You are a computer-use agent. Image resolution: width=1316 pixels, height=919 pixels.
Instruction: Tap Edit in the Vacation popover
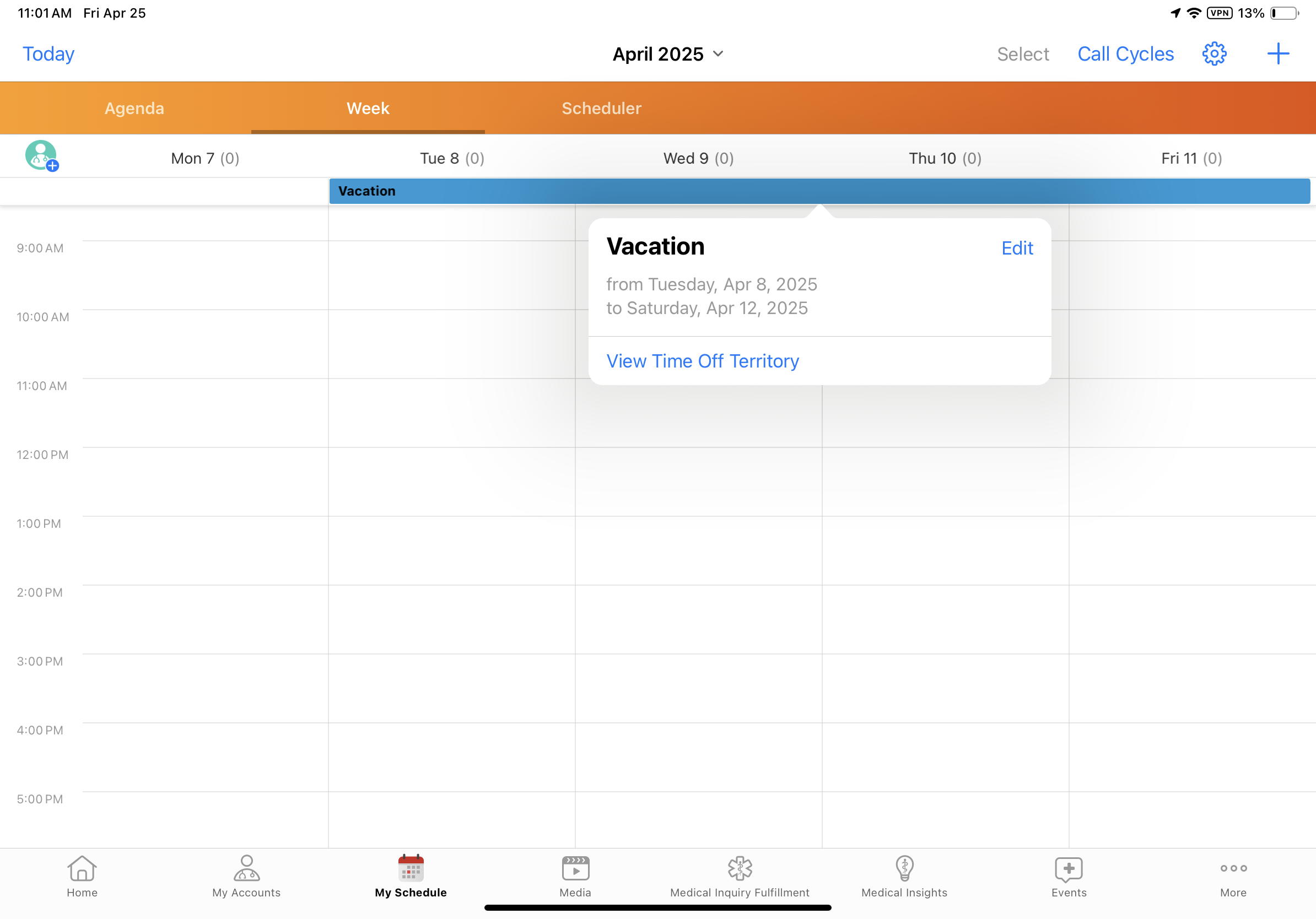click(x=1017, y=248)
